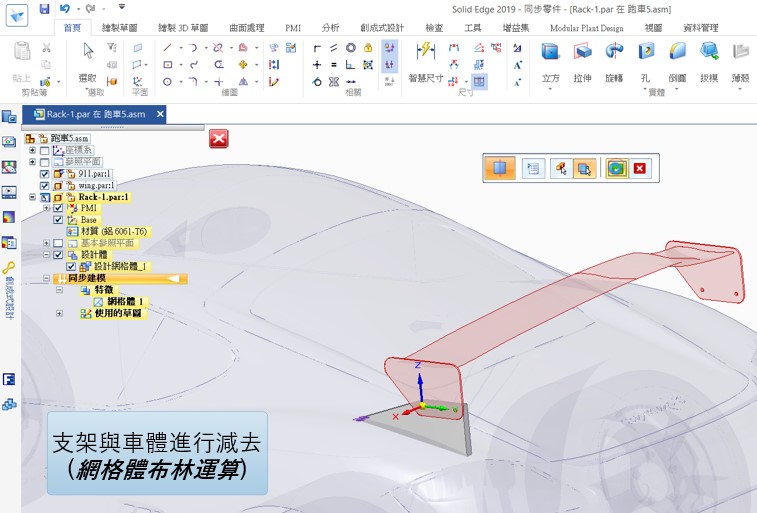Toggle visibility checkbox for 座標系
Image resolution: width=757 pixels, height=513 pixels.
[x=44, y=151]
